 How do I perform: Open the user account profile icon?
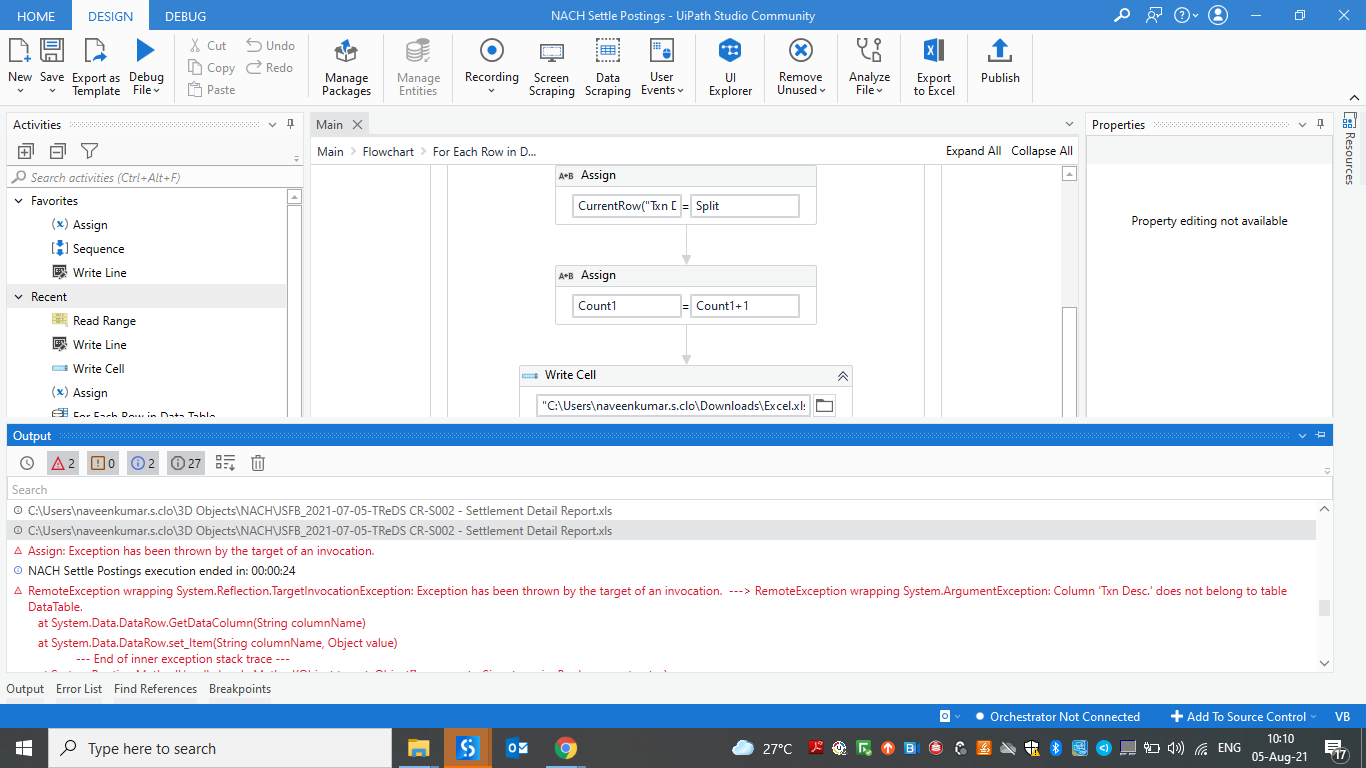1218,15
